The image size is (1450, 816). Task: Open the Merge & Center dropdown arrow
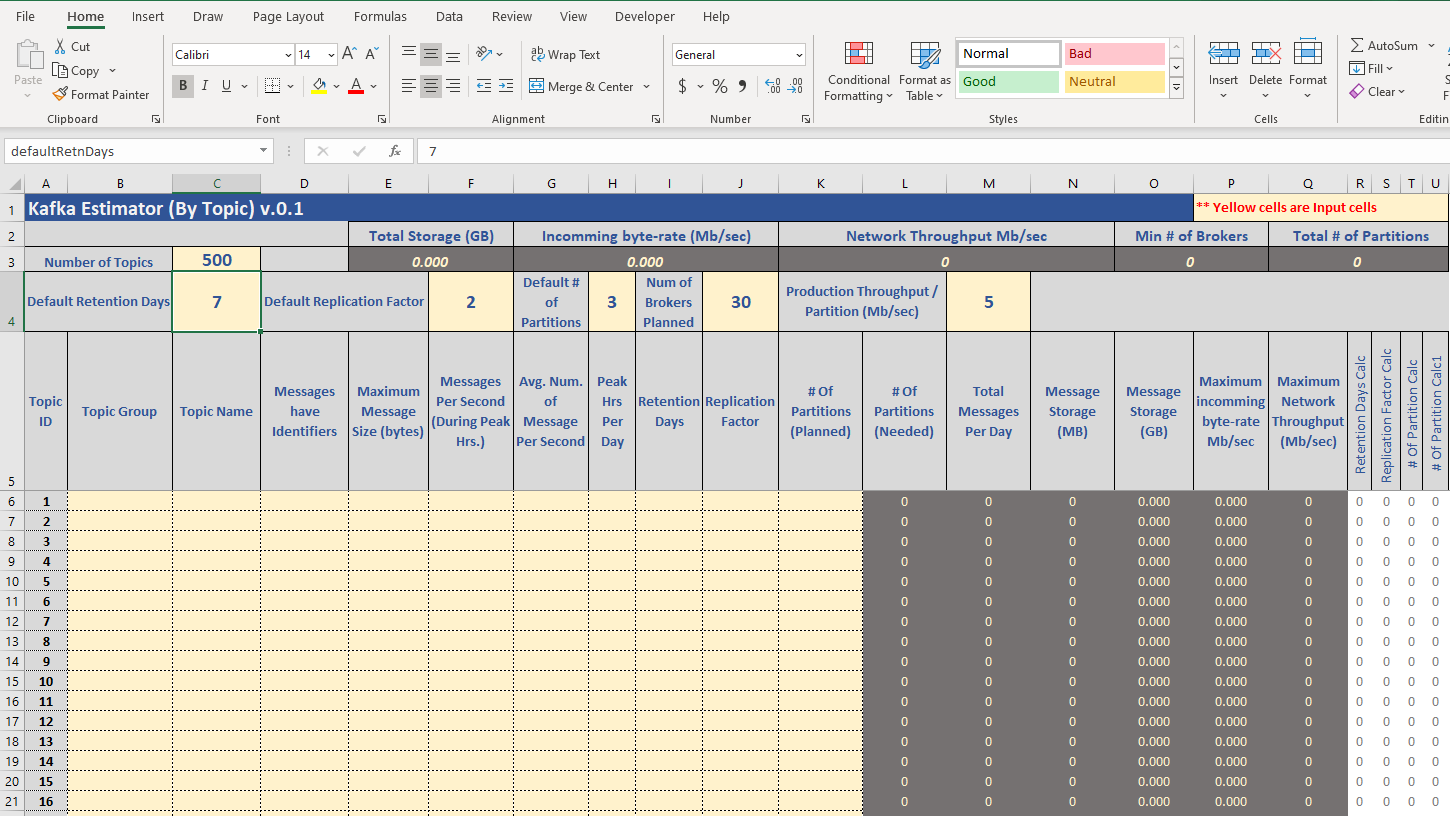pyautogui.click(x=647, y=87)
